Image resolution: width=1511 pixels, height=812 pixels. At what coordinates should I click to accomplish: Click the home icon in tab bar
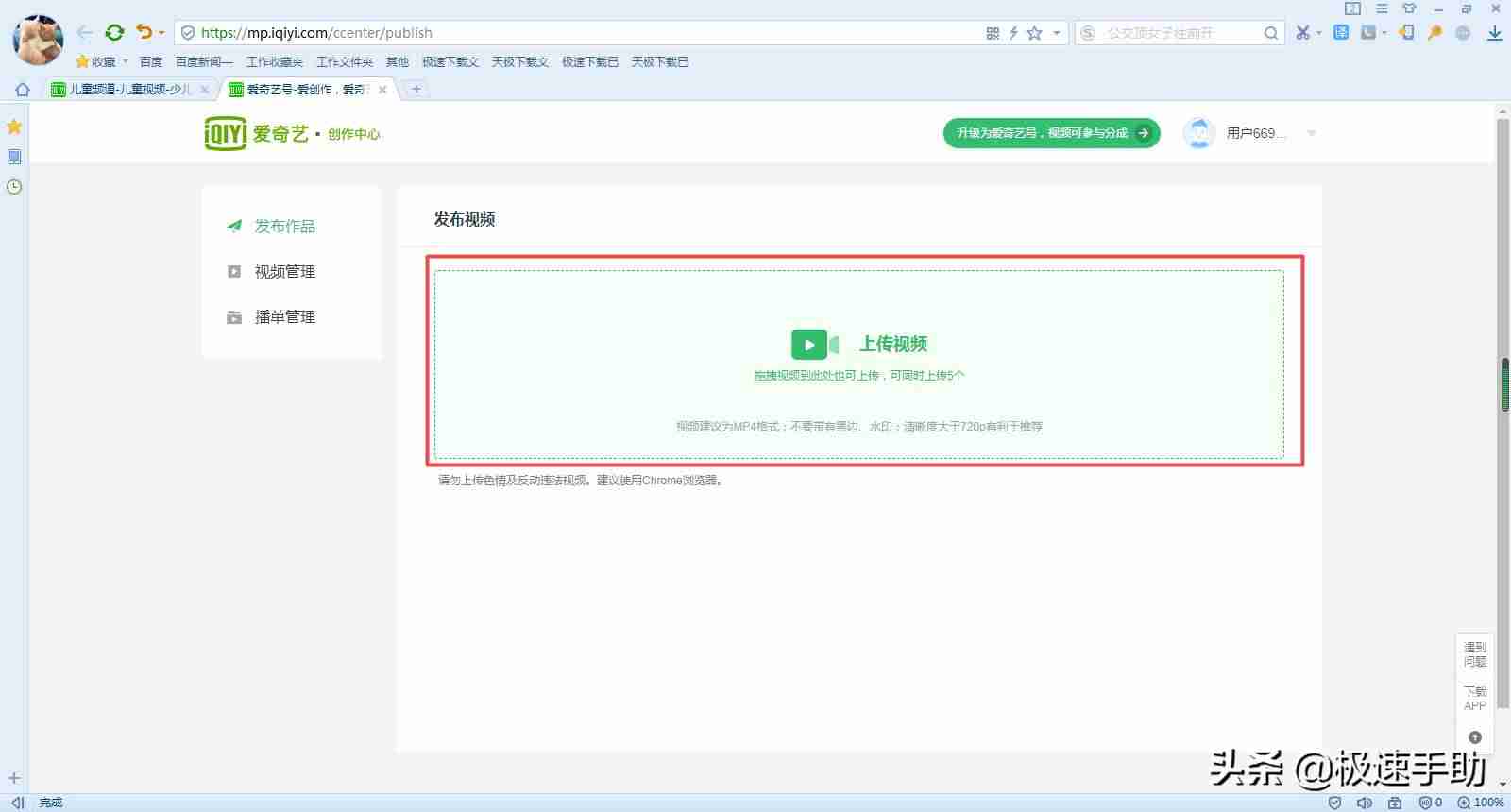[x=23, y=90]
